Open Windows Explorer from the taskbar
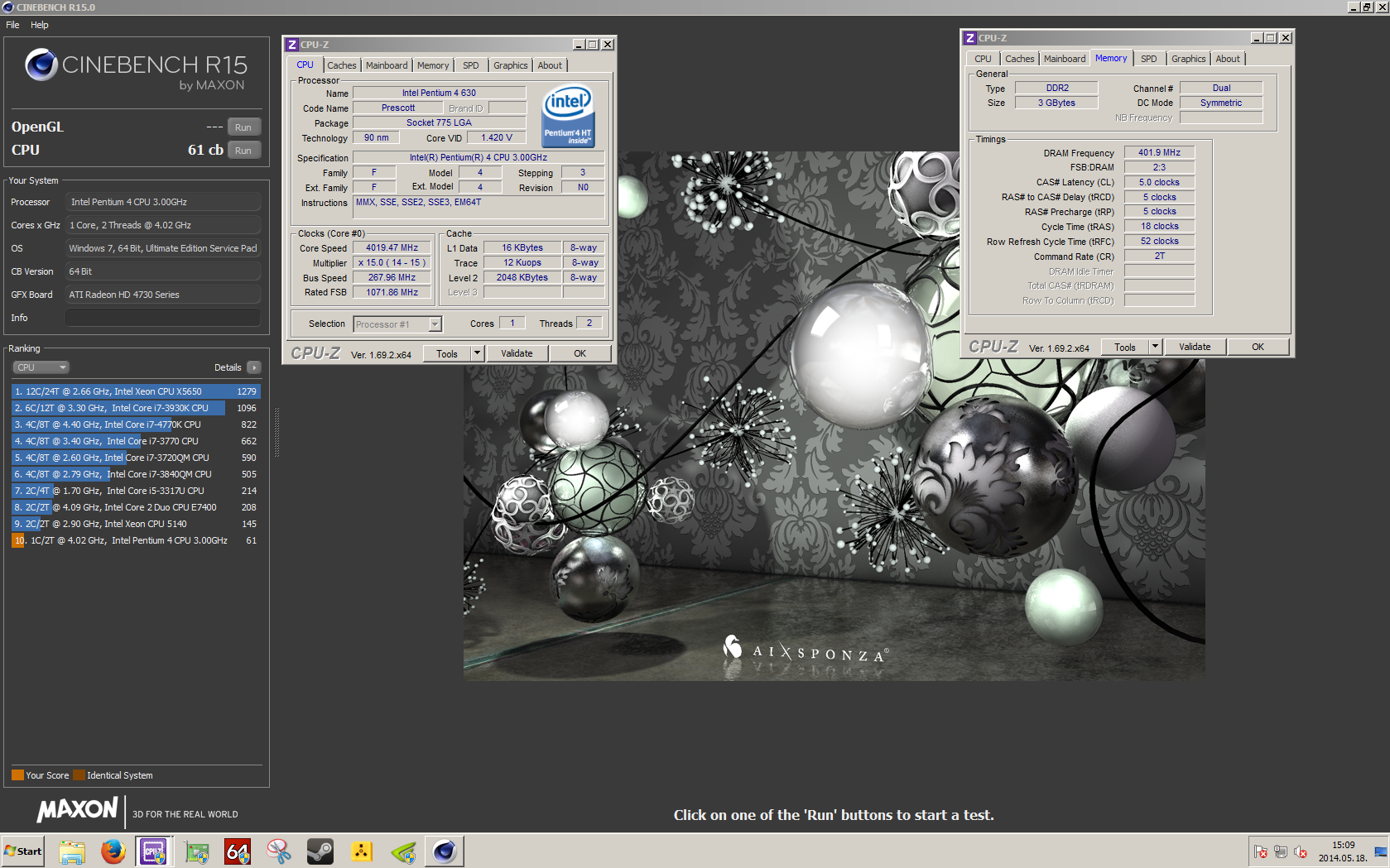1390x868 pixels. tap(72, 851)
